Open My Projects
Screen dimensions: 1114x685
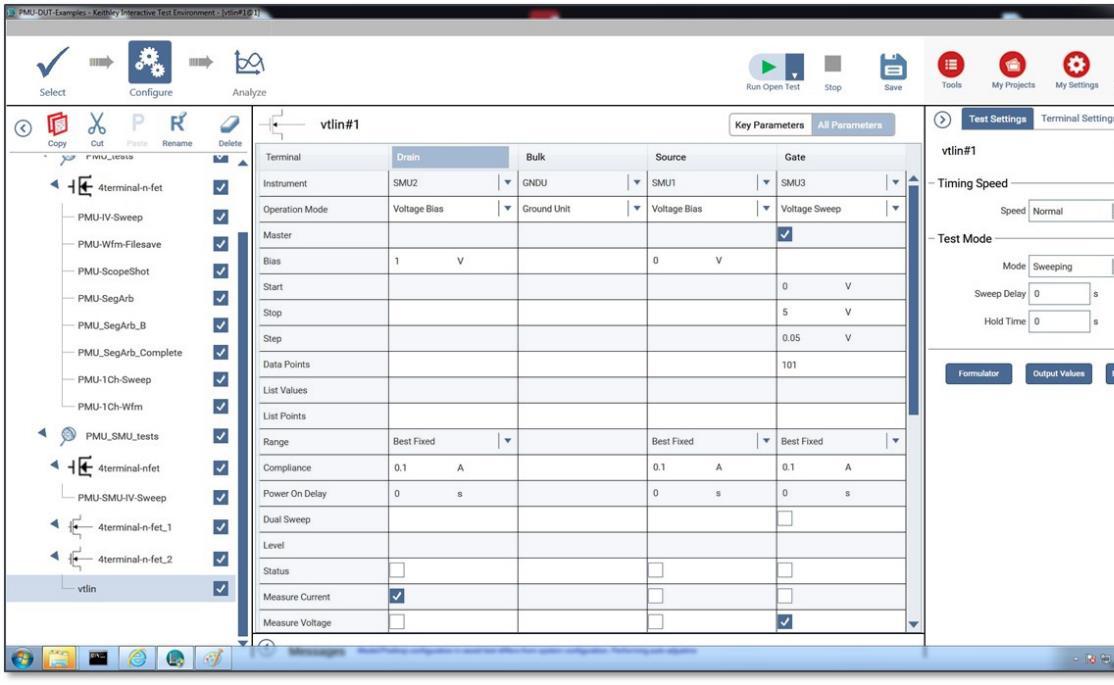1012,65
